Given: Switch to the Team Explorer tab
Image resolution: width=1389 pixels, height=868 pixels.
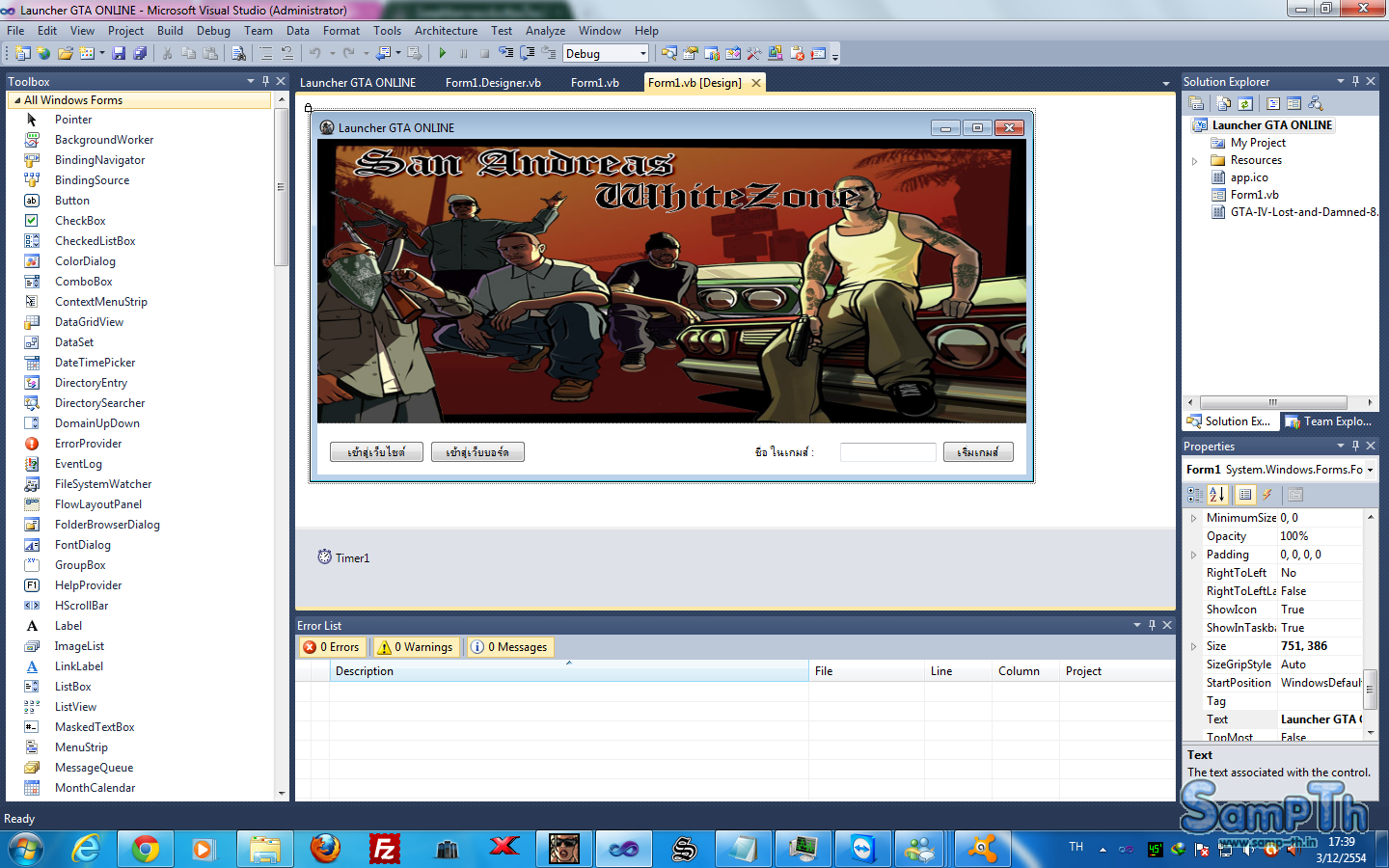Looking at the screenshot, I should [x=1328, y=421].
